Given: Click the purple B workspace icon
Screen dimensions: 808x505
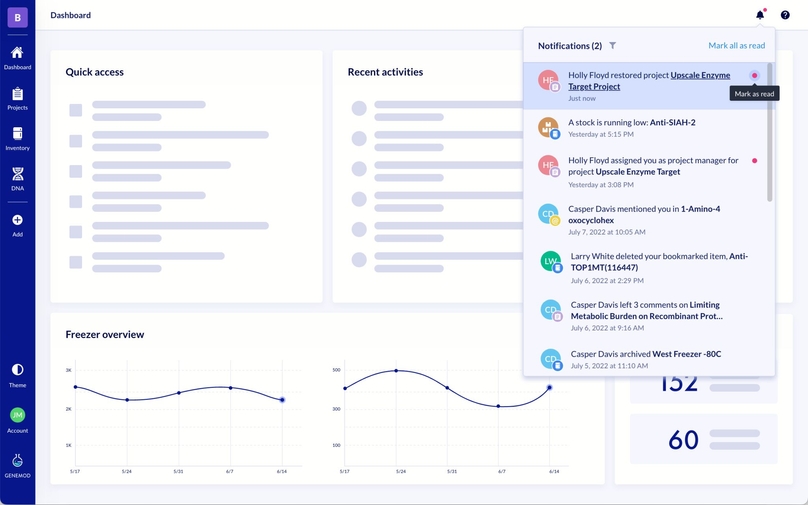Looking at the screenshot, I should point(18,18).
